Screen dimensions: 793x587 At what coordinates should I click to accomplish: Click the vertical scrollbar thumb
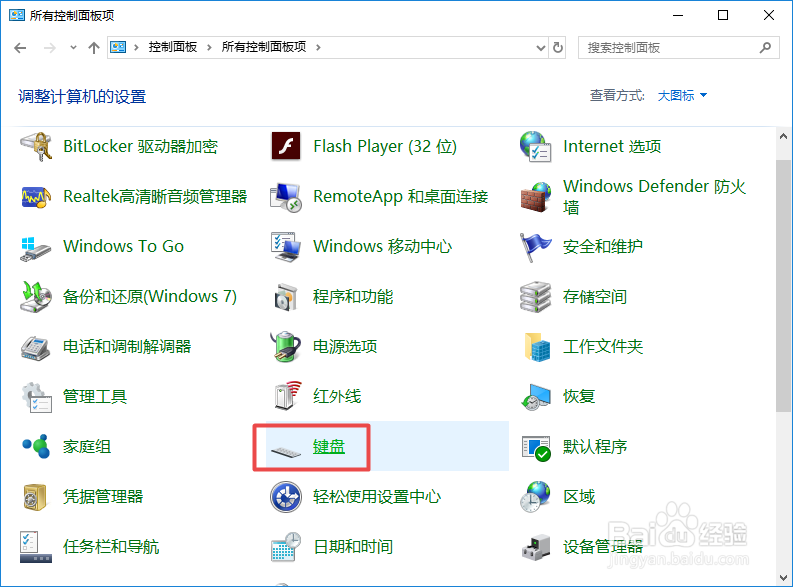click(x=783, y=286)
